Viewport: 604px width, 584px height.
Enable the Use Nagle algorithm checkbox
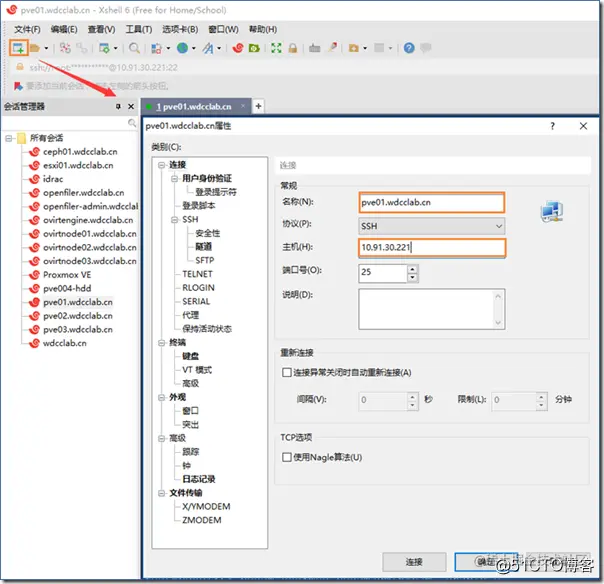point(287,457)
